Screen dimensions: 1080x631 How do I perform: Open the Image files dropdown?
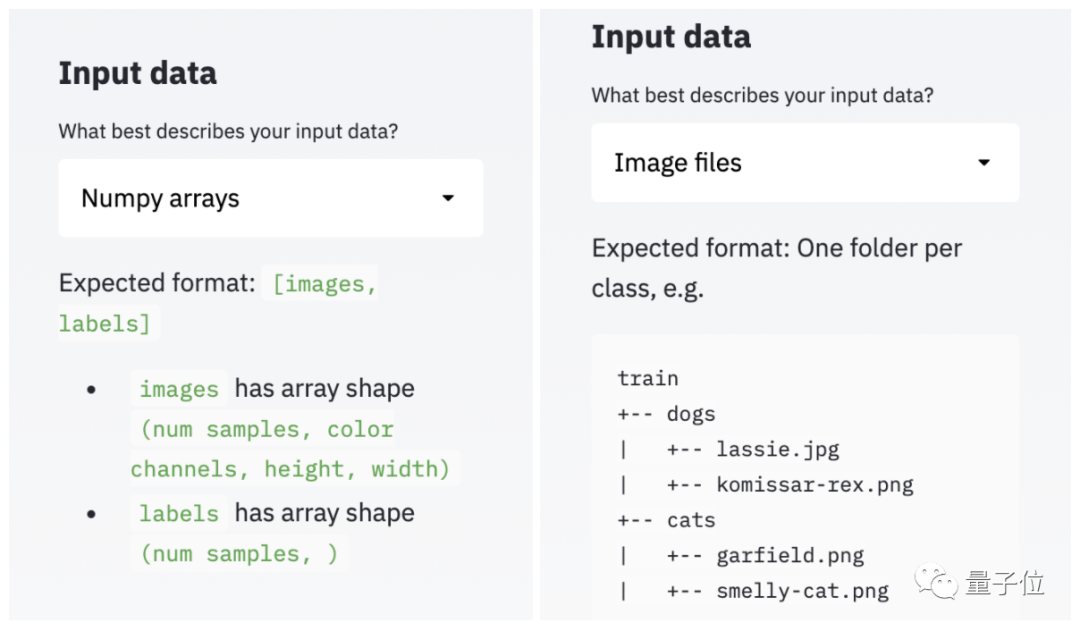pos(804,163)
